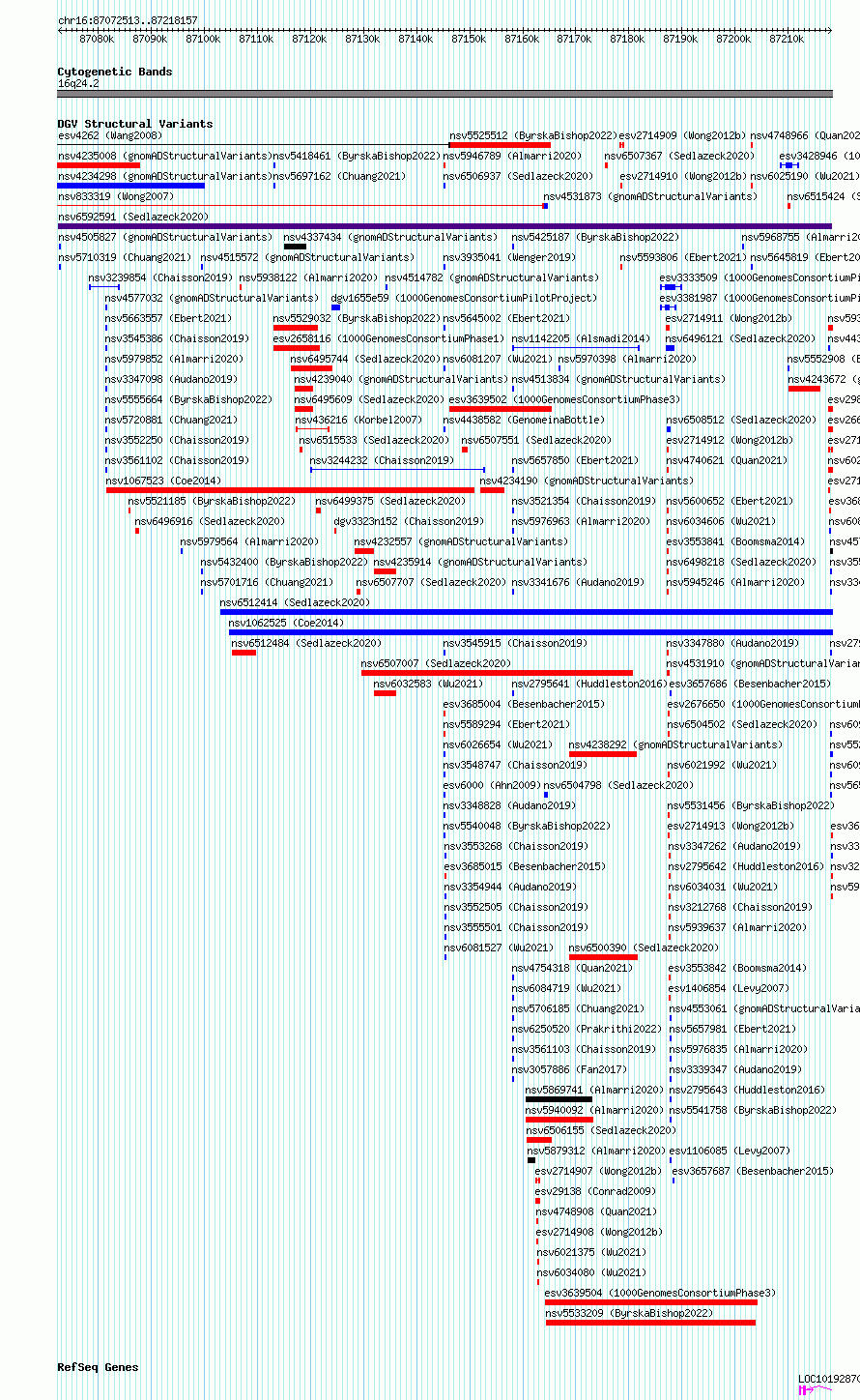860x1400 pixels.
Task: Click the chr16:87072513..87218157 region label
Action: [128, 20]
